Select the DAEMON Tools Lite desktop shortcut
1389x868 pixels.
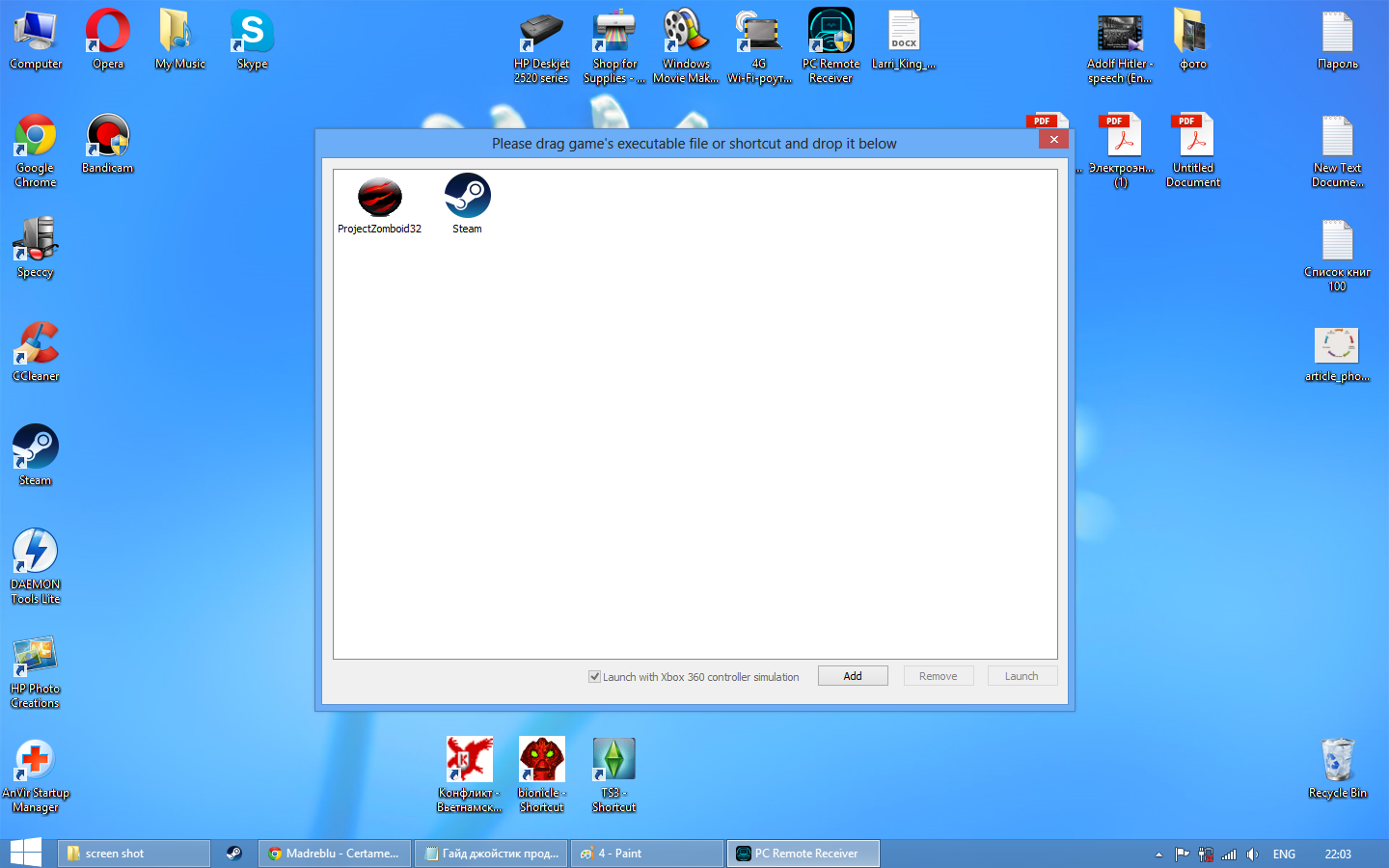point(36,568)
